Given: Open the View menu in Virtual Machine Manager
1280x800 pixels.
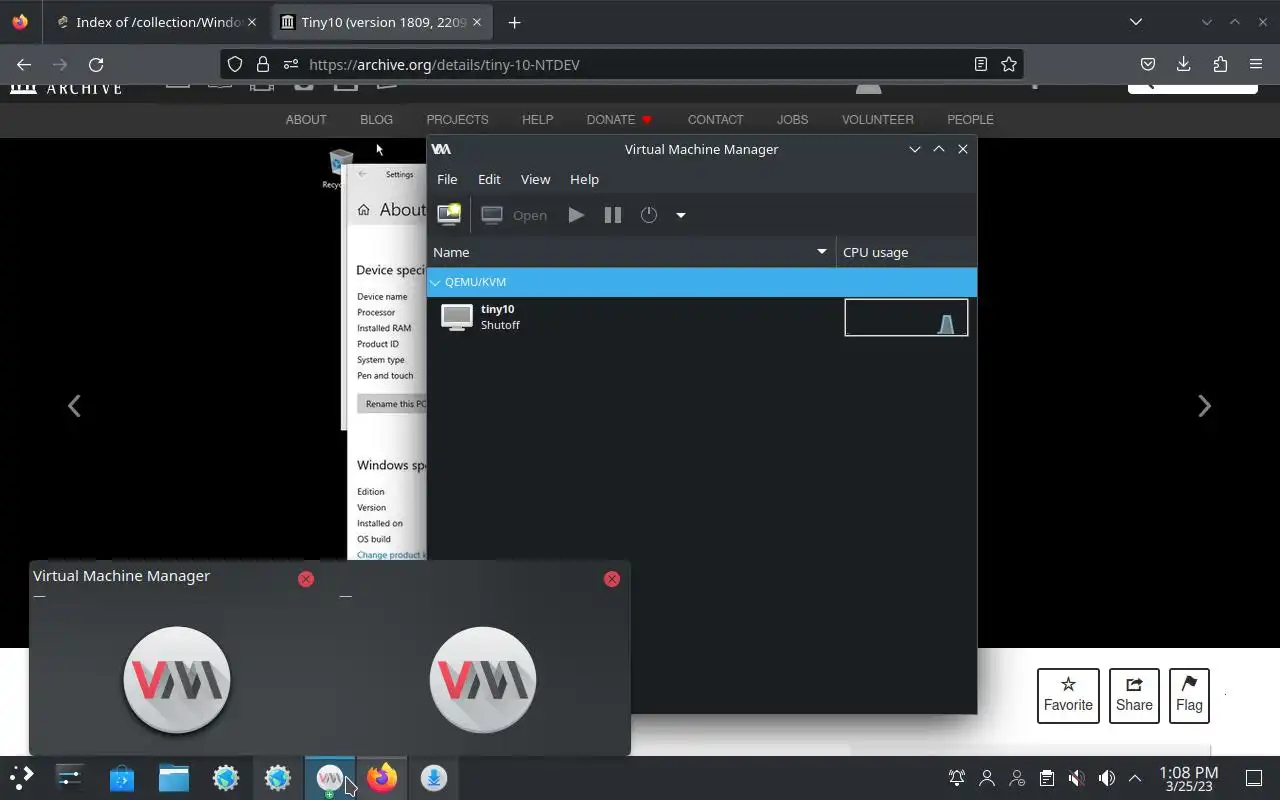Looking at the screenshot, I should (x=535, y=179).
